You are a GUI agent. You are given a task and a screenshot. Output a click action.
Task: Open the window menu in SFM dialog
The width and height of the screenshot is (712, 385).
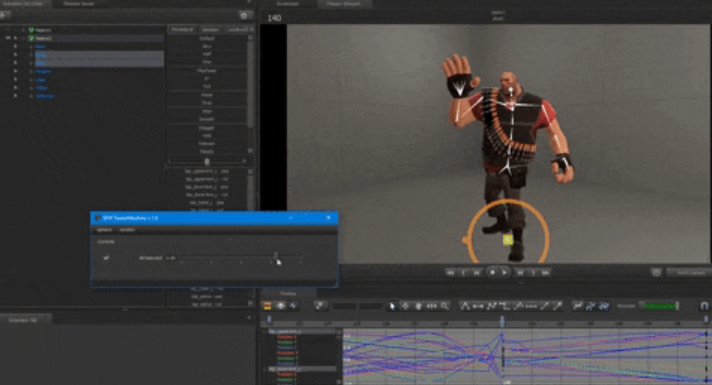pos(127,230)
